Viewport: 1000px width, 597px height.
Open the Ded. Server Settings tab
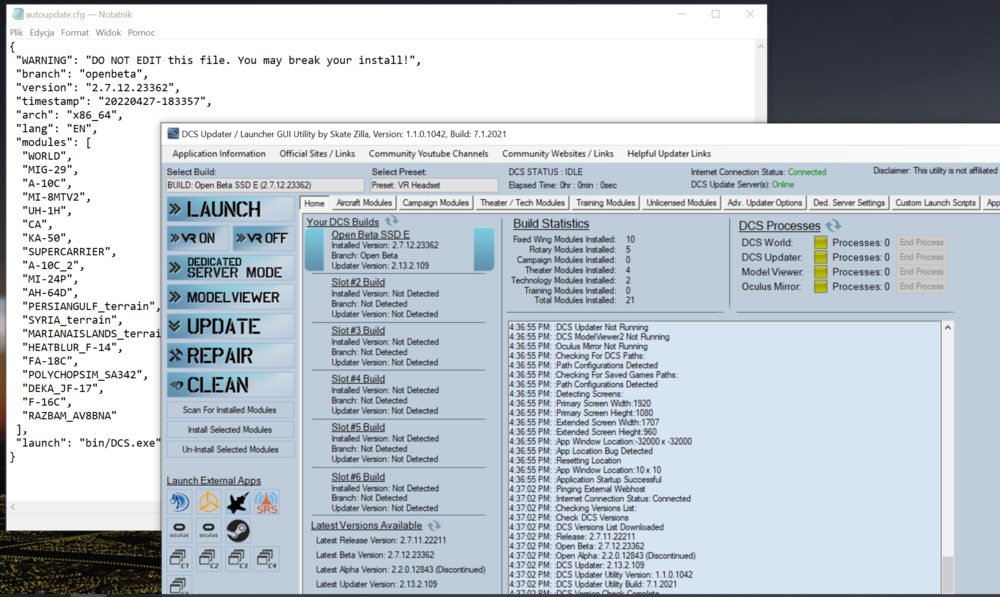point(849,203)
